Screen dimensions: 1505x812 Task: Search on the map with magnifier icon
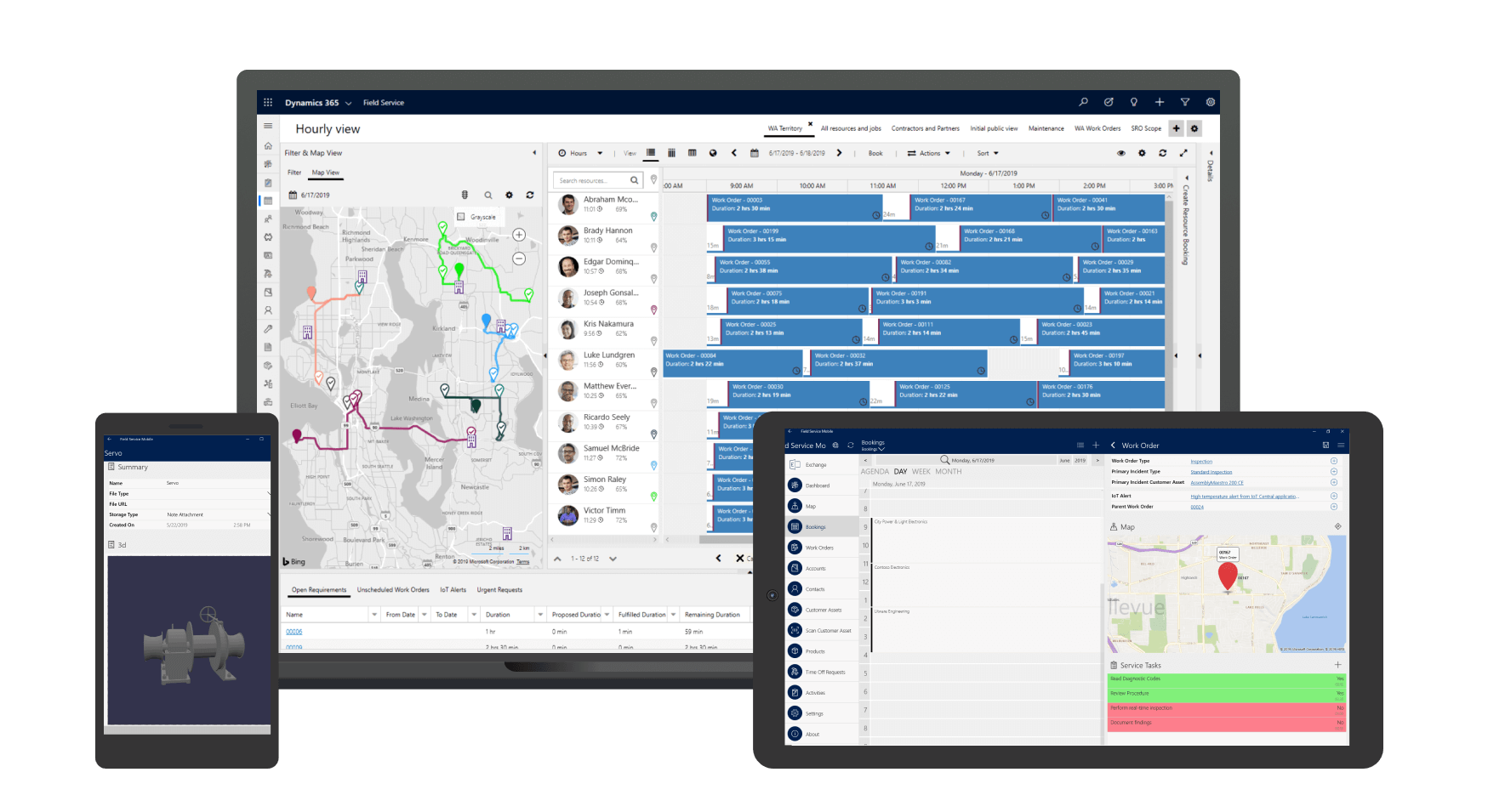[x=488, y=195]
